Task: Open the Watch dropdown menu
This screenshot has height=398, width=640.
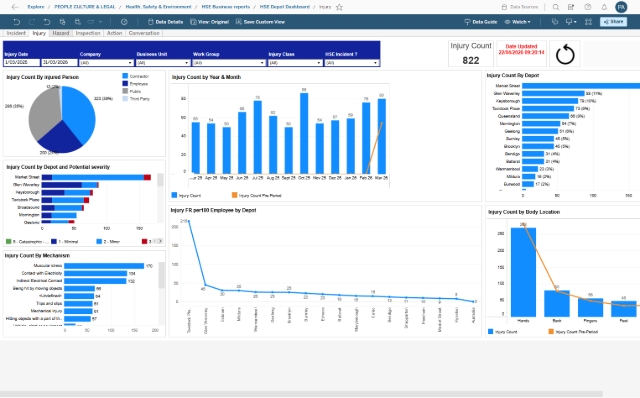Action: [x=518, y=22]
